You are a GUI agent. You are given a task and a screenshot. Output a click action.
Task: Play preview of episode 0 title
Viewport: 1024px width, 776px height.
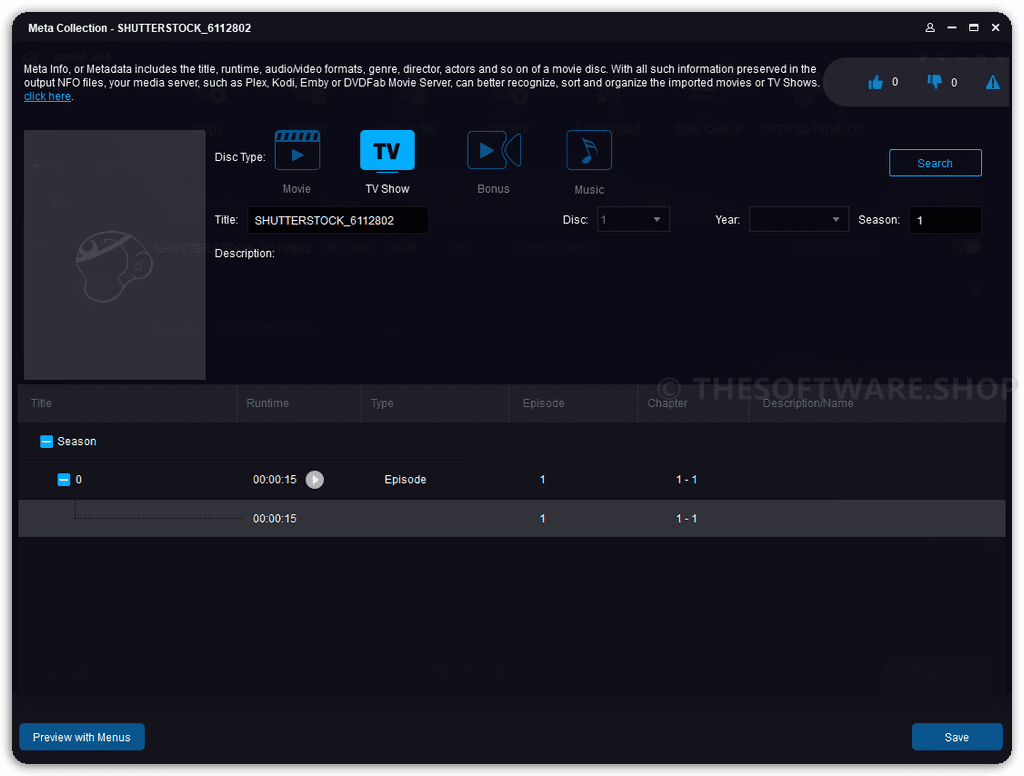[x=315, y=479]
